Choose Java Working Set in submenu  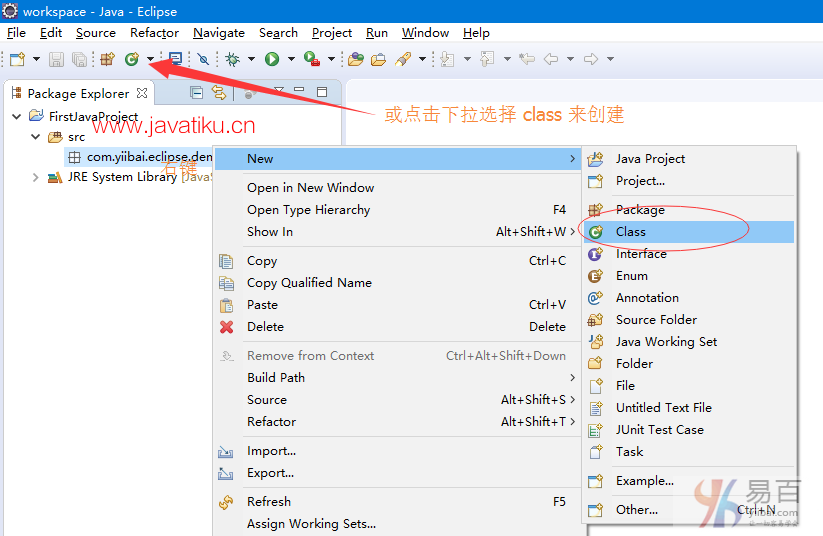coord(689,342)
